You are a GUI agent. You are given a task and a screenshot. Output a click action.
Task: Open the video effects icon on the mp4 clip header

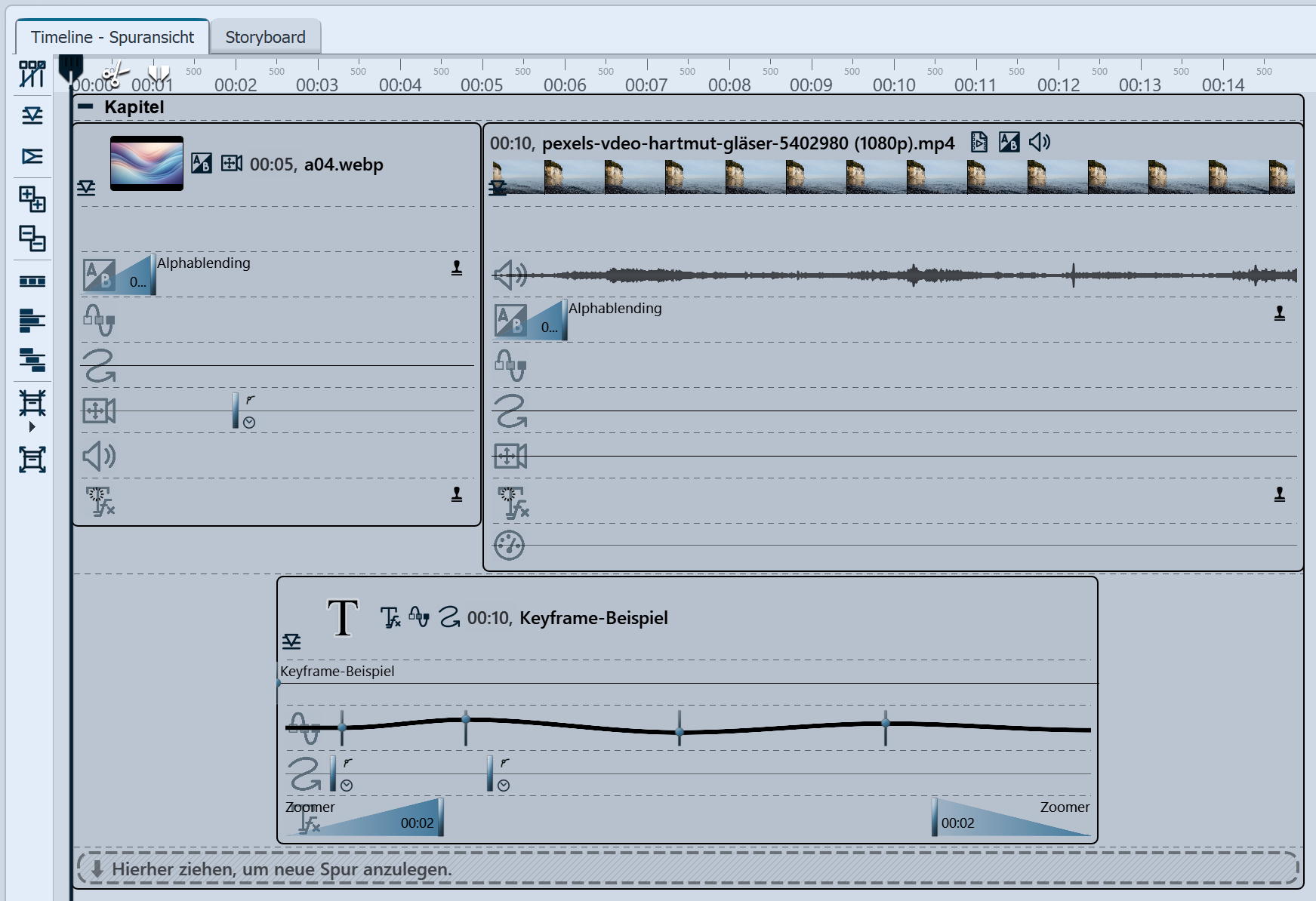[979, 143]
